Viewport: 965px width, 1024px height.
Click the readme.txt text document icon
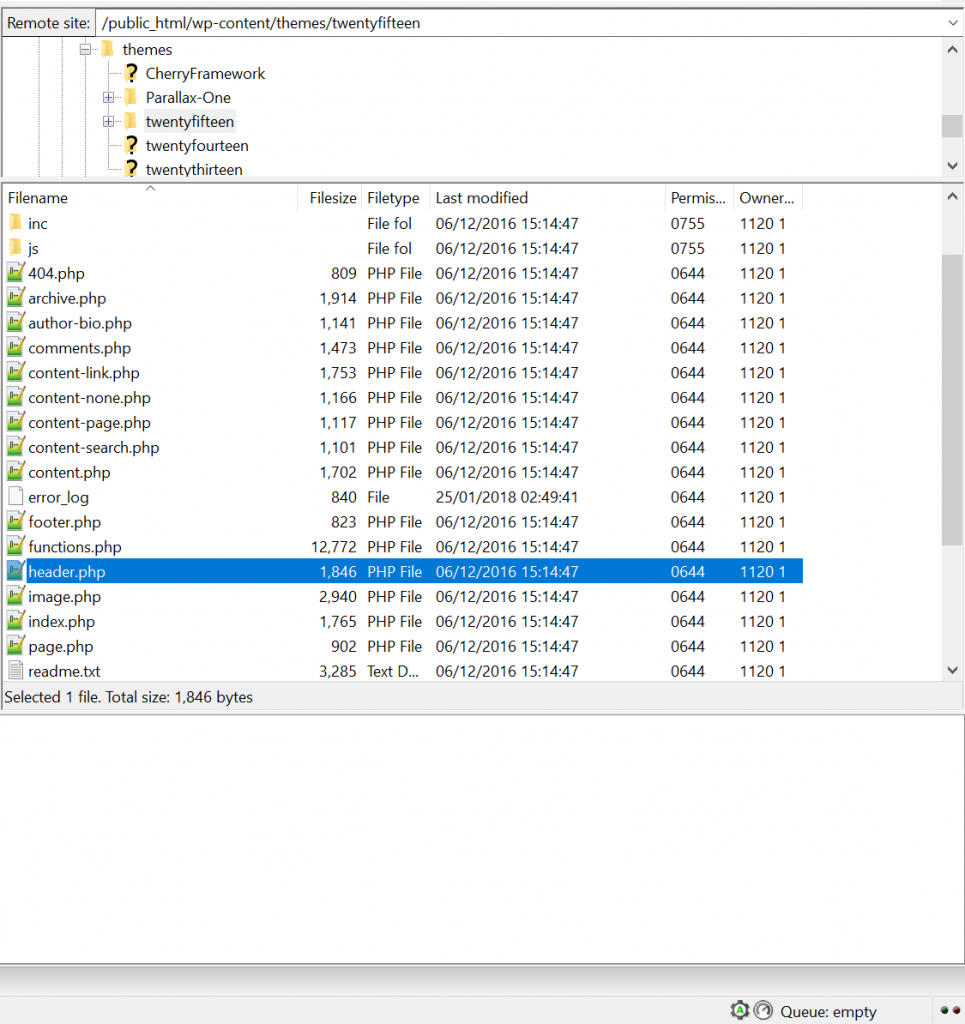pos(15,671)
